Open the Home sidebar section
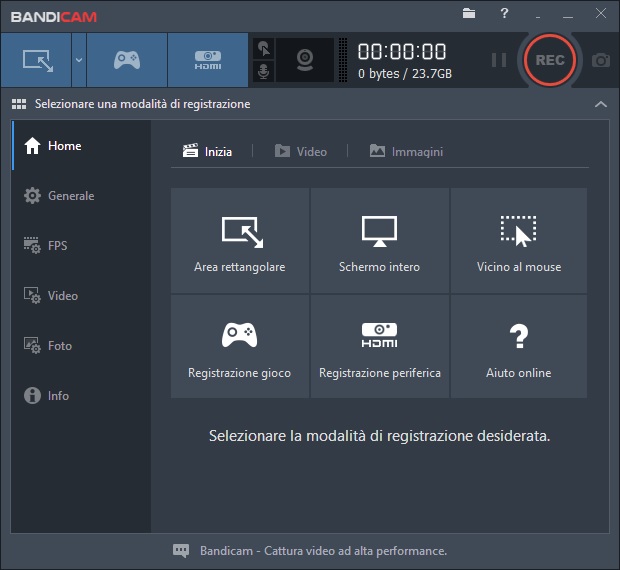Screen dimensions: 620x570 [81, 146]
